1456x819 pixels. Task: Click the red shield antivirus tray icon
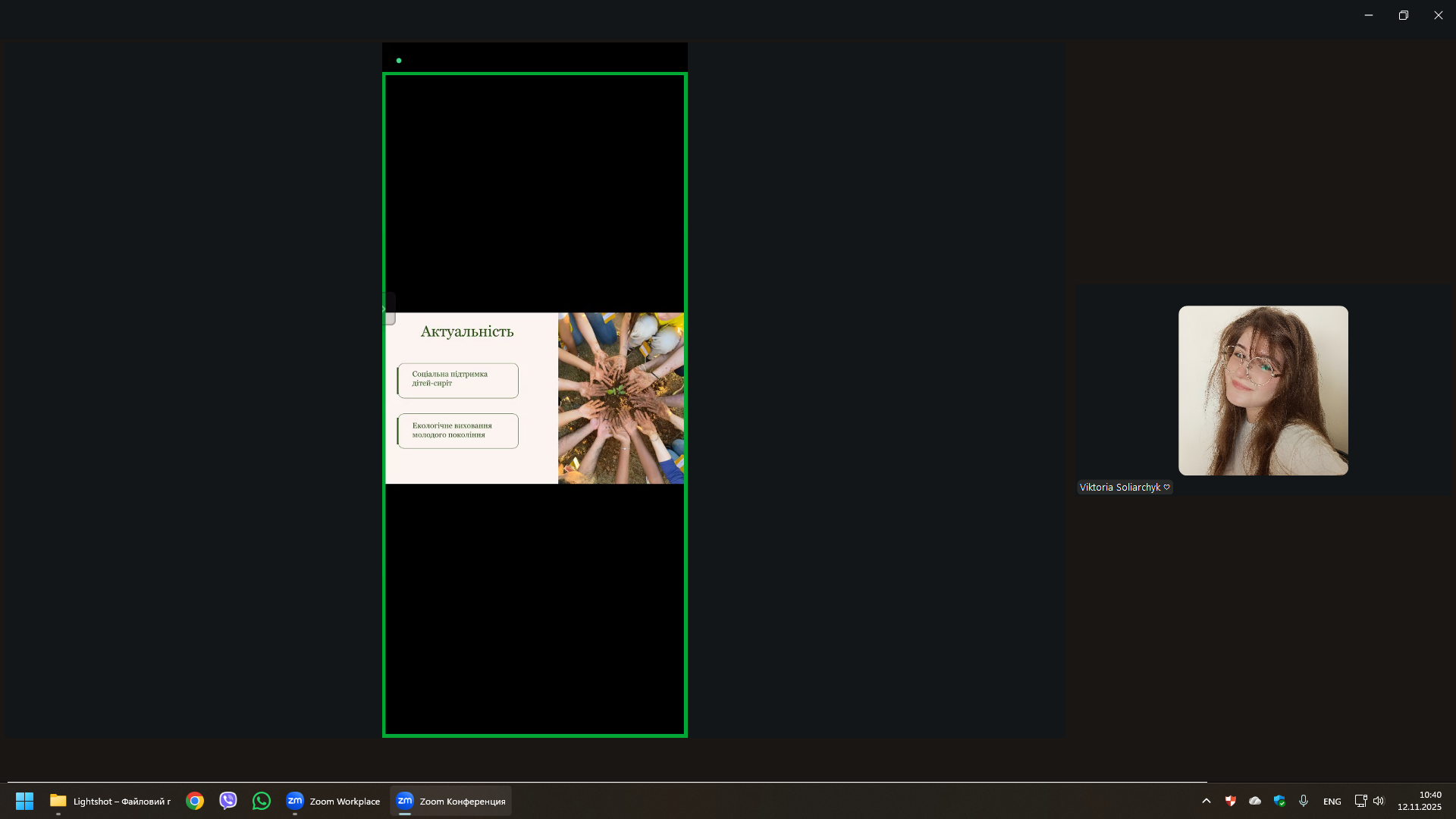click(x=1230, y=801)
